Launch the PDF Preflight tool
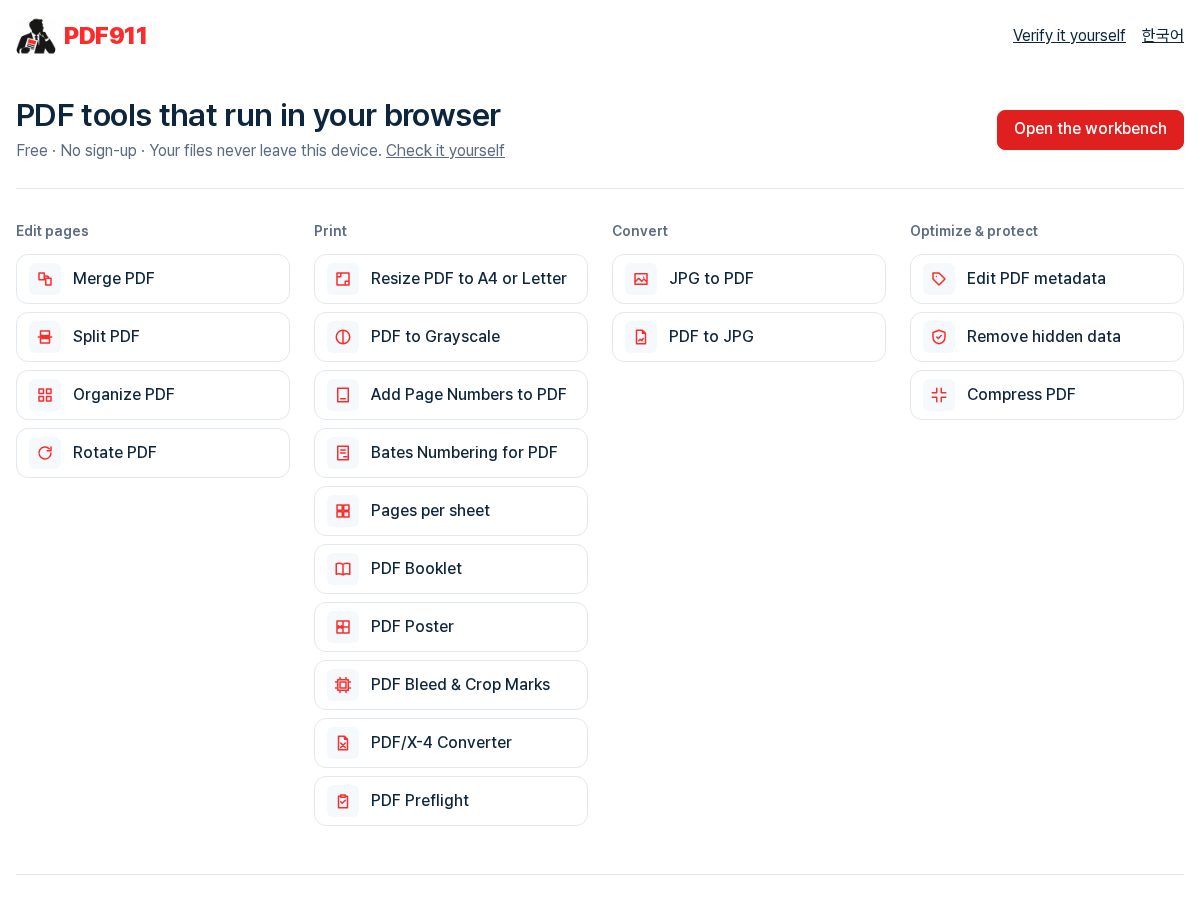This screenshot has width=1200, height=900. click(x=451, y=801)
